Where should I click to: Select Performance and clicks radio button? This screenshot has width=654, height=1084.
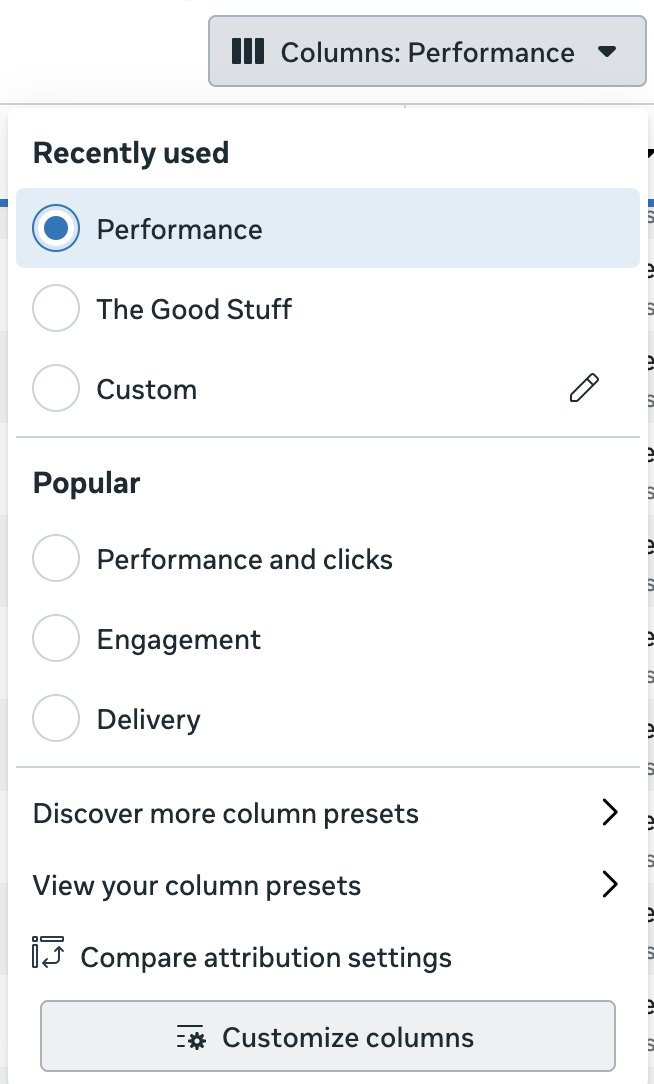point(56,559)
